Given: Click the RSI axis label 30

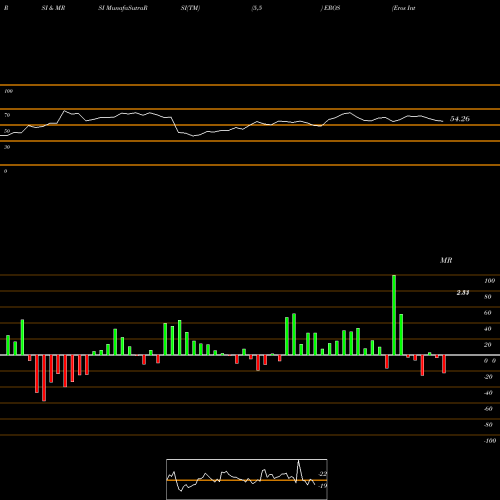Looking at the screenshot, I should 7,147.
